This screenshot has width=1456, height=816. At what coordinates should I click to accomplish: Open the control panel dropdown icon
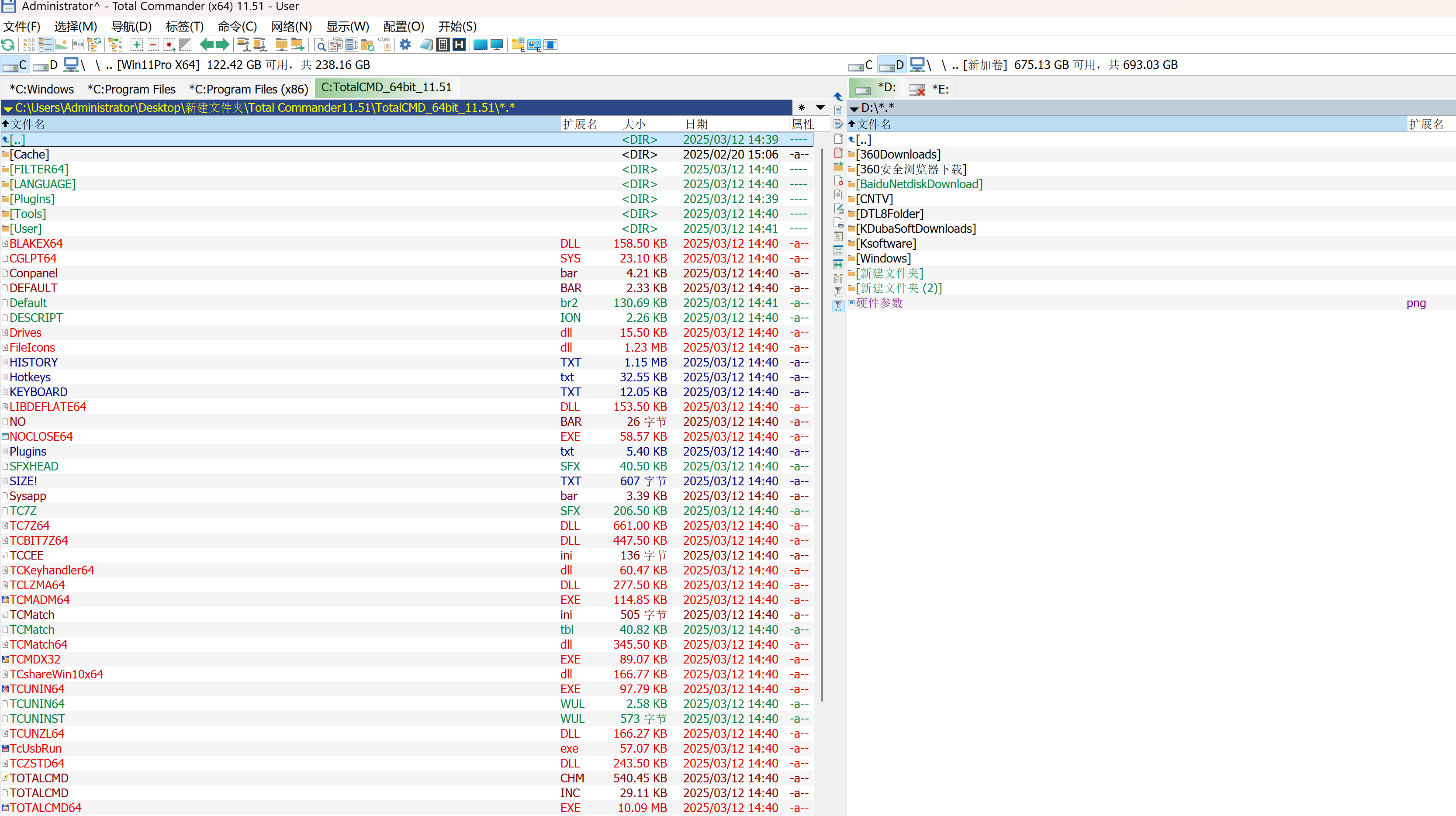tap(535, 45)
